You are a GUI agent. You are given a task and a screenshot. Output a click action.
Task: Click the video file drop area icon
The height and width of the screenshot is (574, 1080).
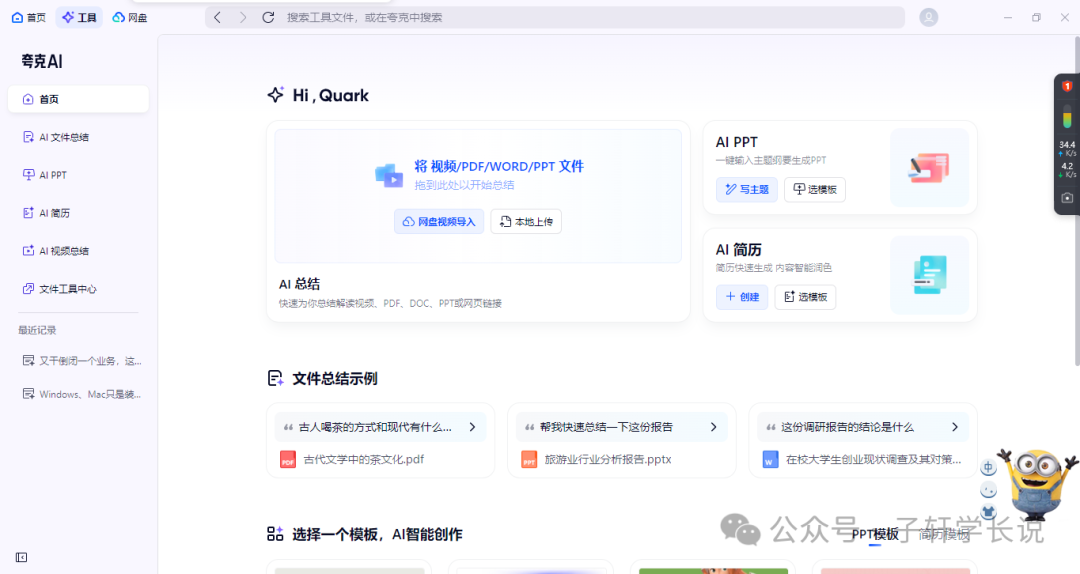coord(389,175)
